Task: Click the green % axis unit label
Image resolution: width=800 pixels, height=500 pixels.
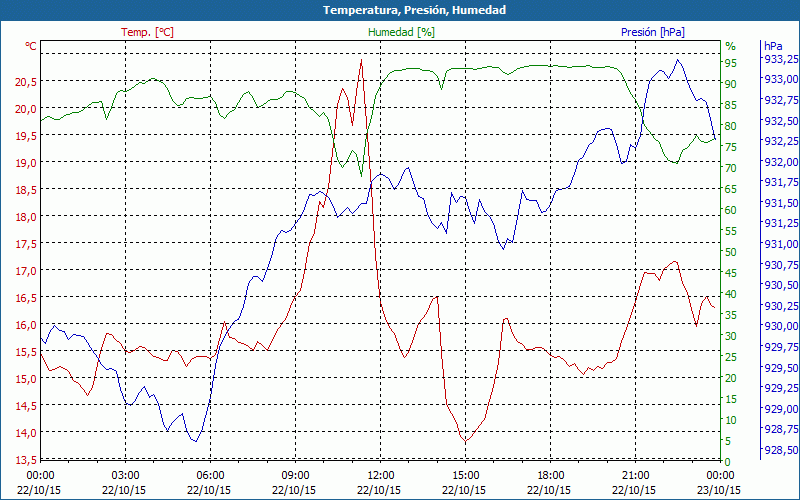Action: point(731,46)
